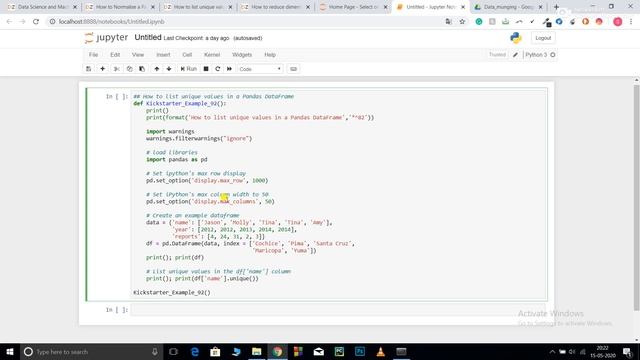Switch to How to reduce dimension tab
The height and width of the screenshot is (360, 640).
point(275,7)
